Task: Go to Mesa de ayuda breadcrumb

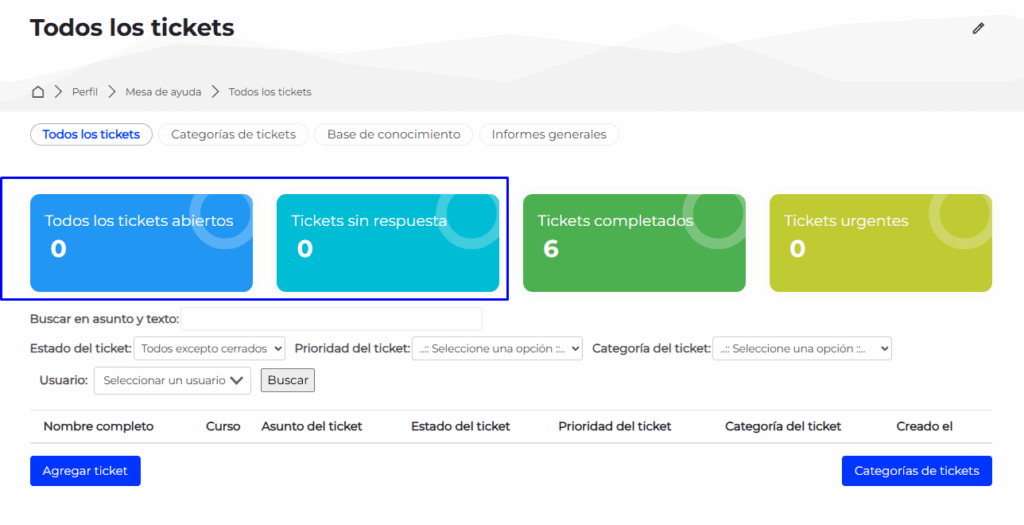Action: (163, 92)
